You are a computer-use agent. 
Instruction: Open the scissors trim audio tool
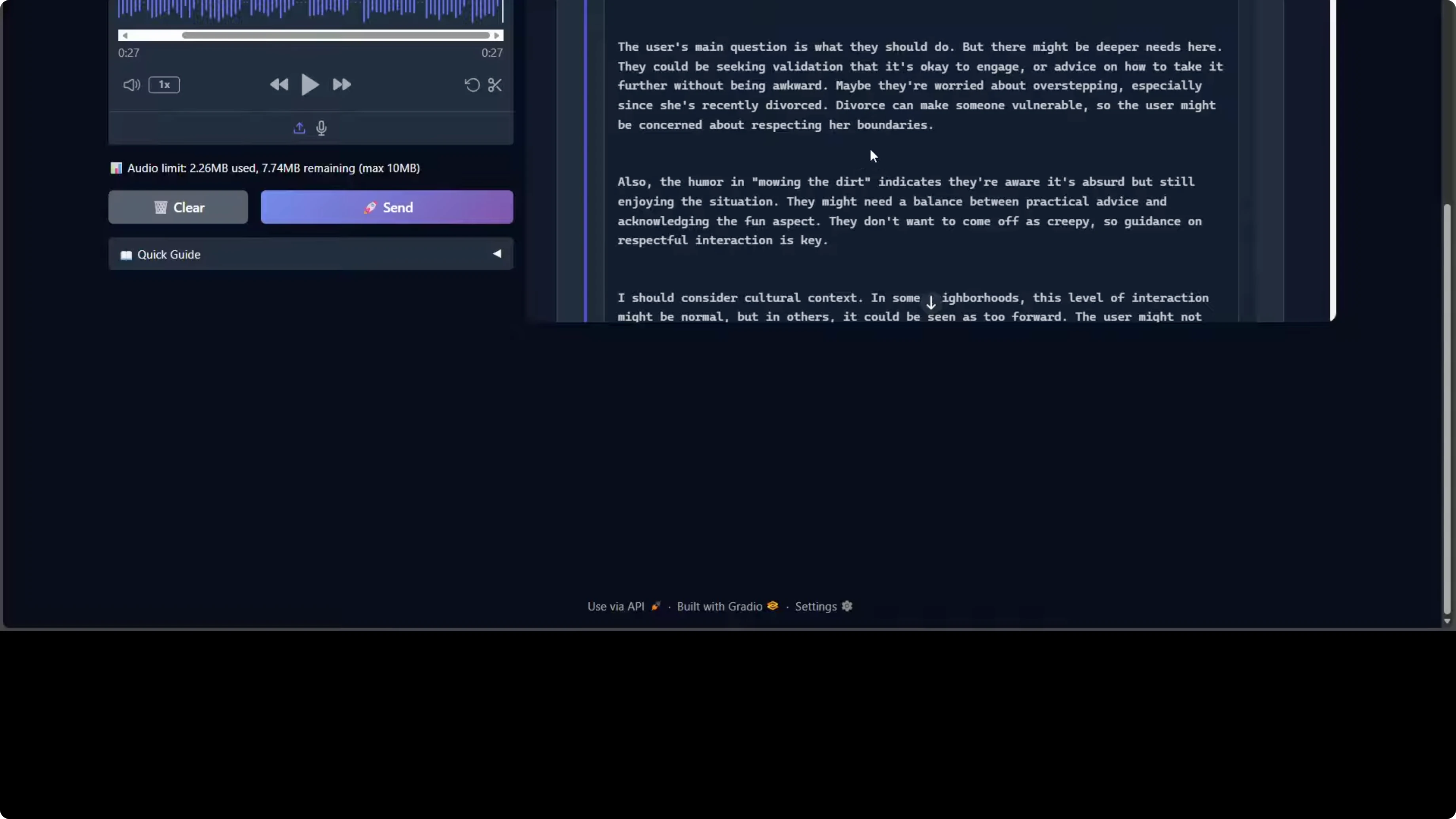tap(495, 85)
